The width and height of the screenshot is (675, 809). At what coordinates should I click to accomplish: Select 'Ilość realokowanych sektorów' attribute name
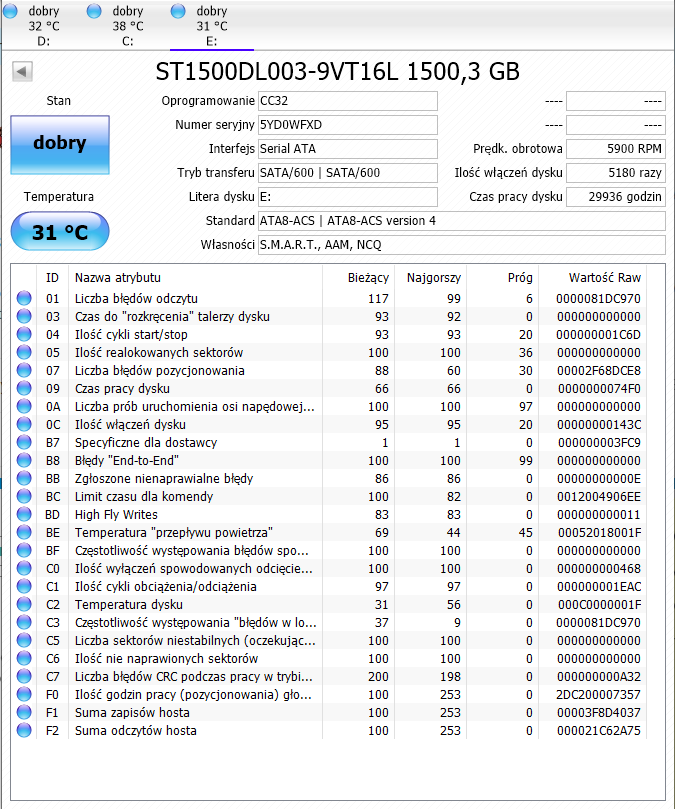click(159, 353)
